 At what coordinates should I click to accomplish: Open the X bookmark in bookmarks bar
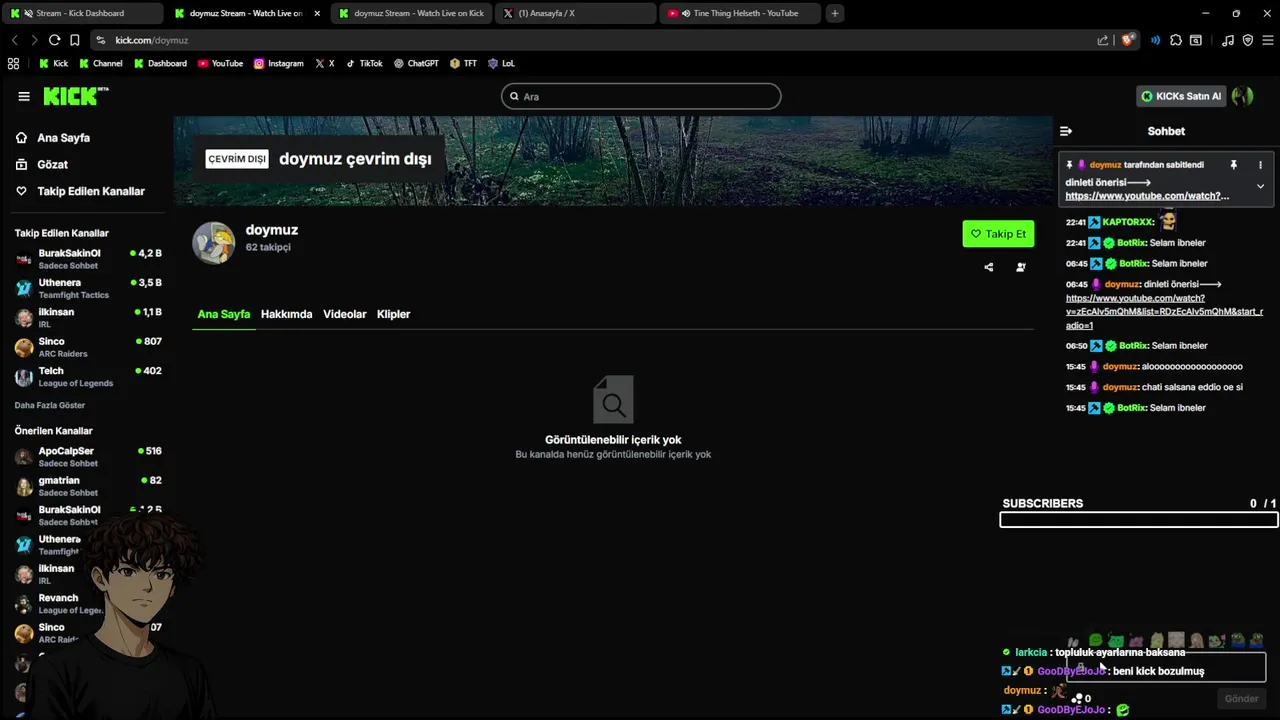tap(324, 63)
